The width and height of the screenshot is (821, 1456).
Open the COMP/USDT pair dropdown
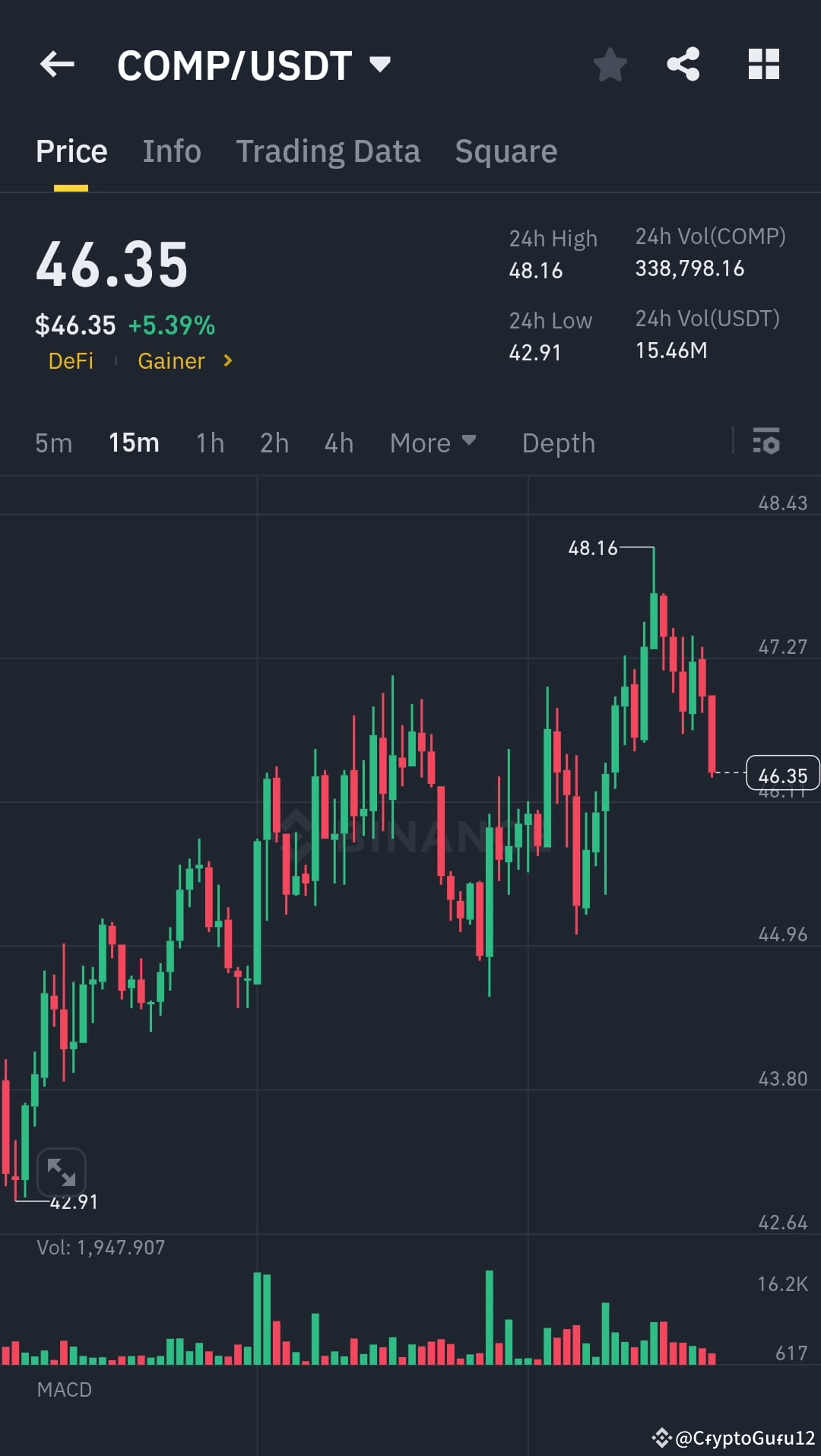click(x=380, y=64)
